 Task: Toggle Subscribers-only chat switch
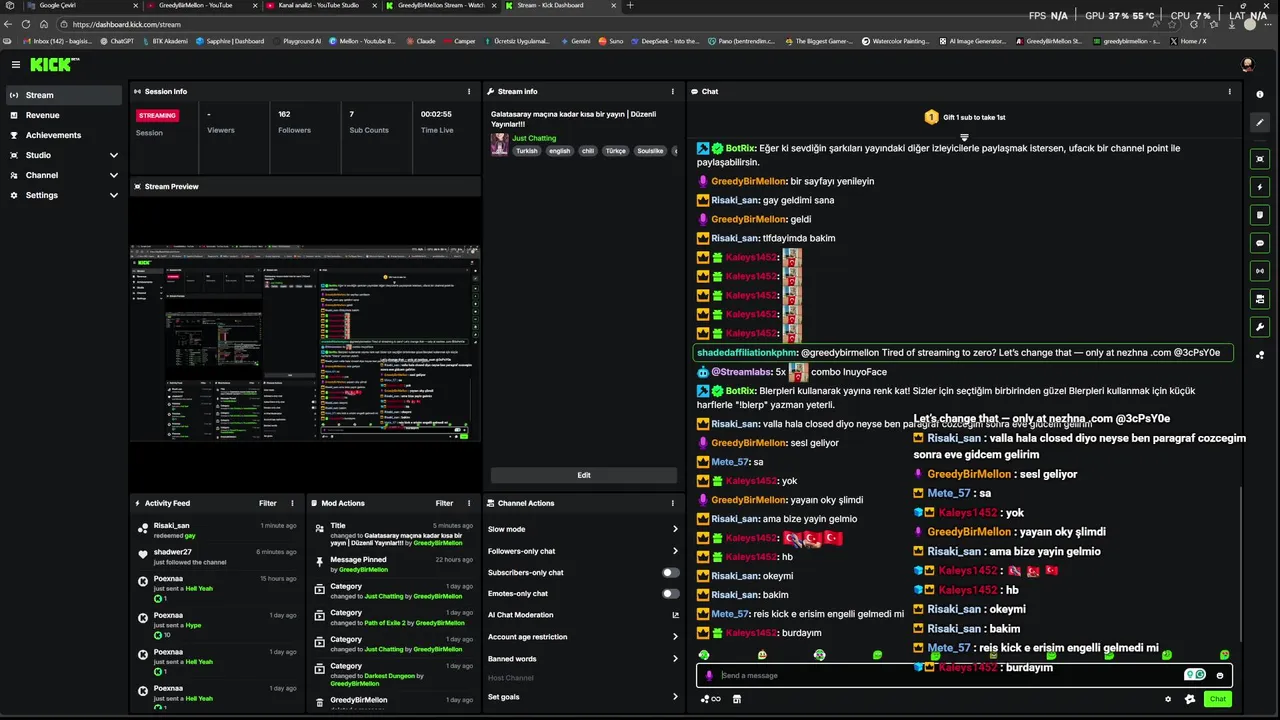(670, 573)
